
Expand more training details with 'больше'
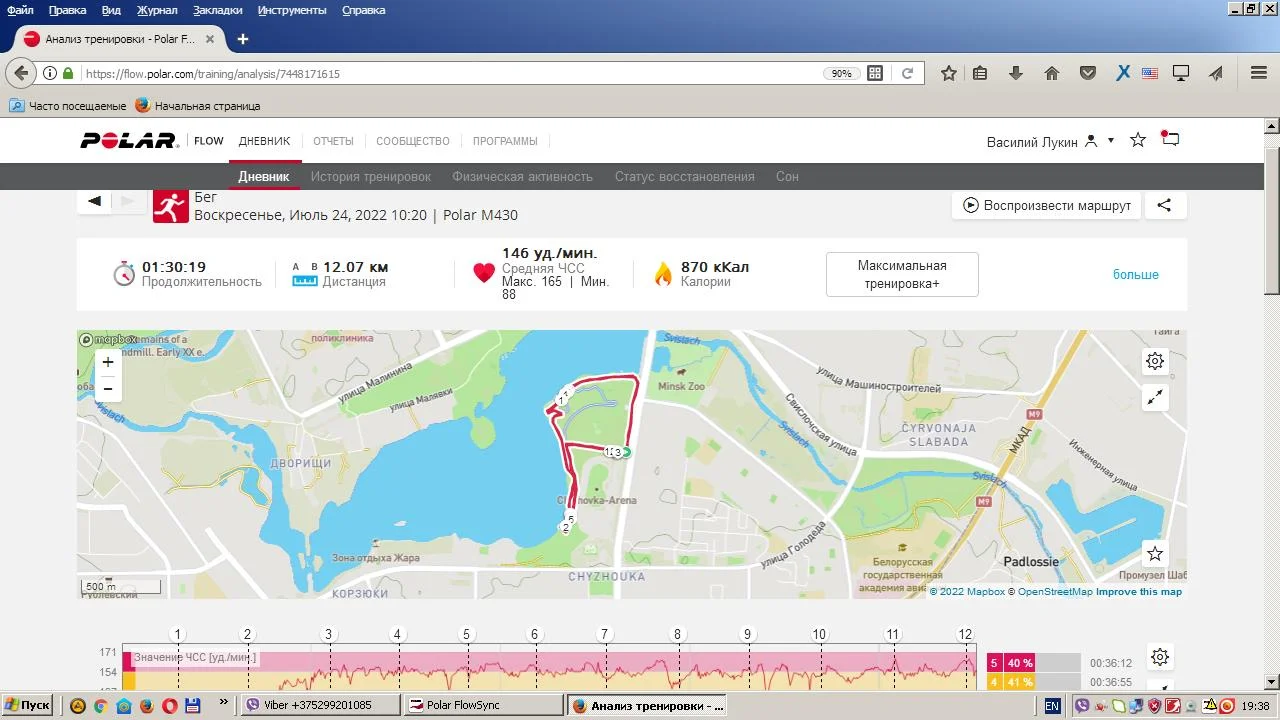(1136, 274)
